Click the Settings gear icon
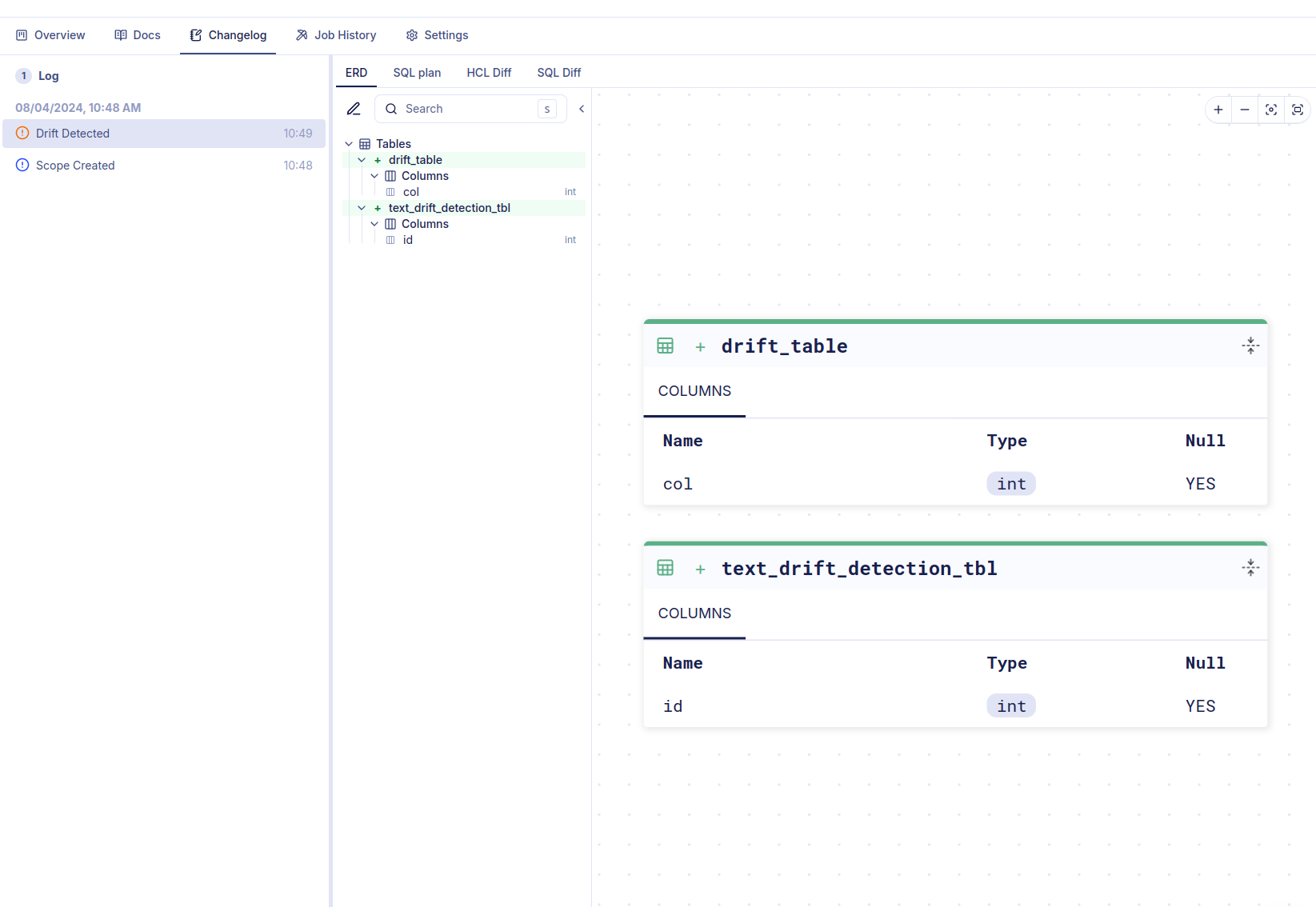The image size is (1316, 907). coord(411,34)
